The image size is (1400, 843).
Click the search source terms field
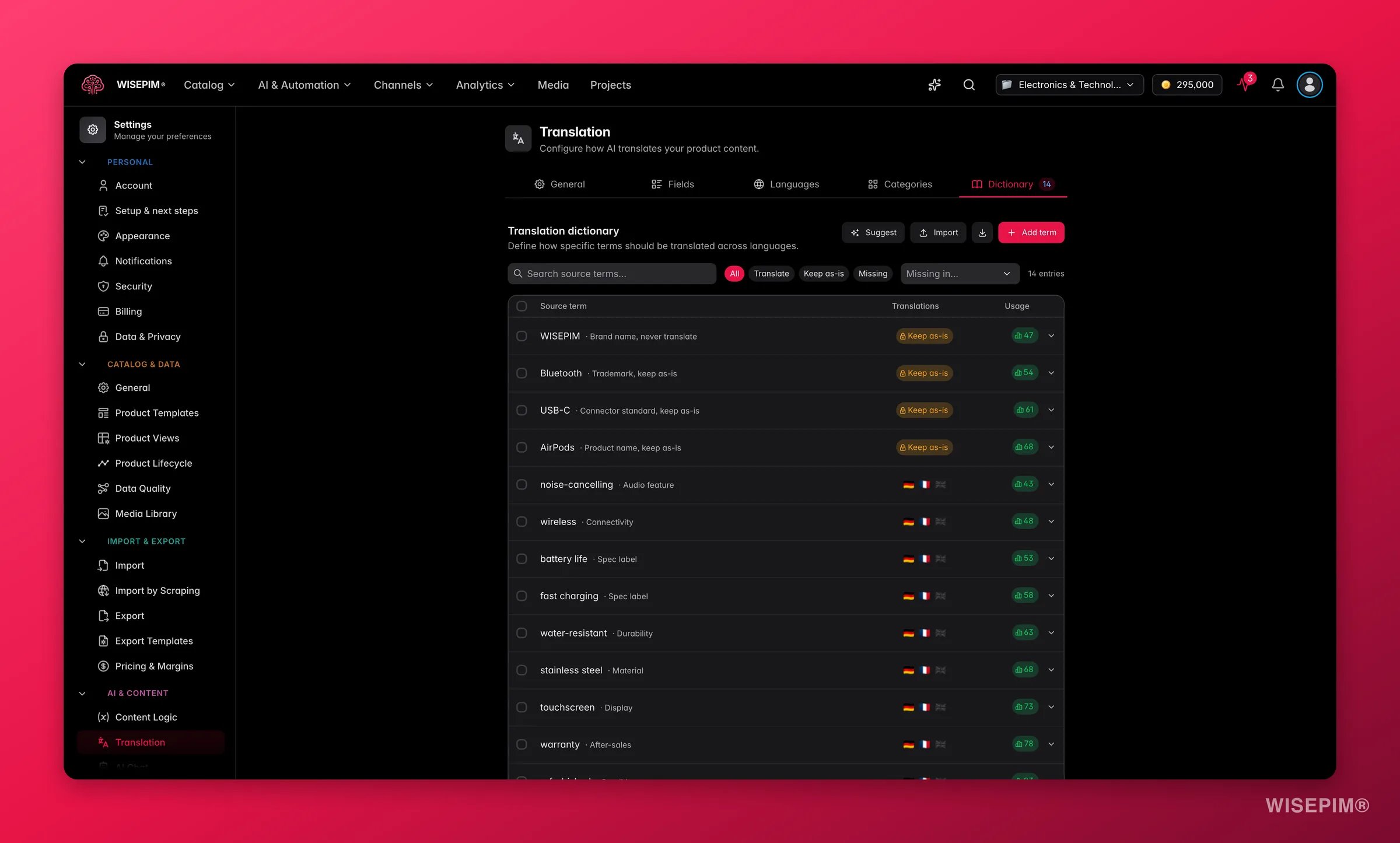(612, 274)
